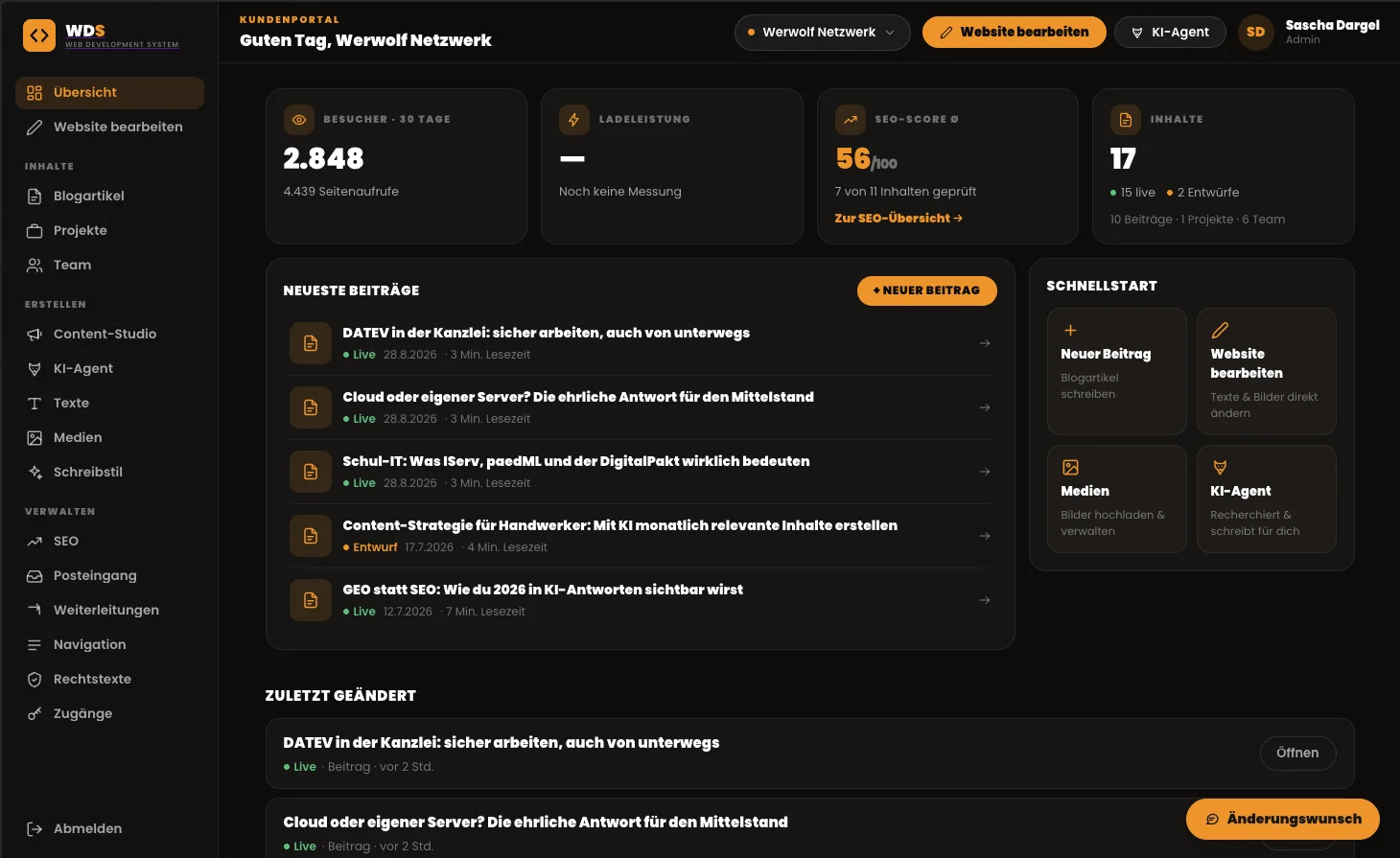Go to Weiterleitungen in the sidebar
Image resolution: width=1400 pixels, height=858 pixels.
109,611
